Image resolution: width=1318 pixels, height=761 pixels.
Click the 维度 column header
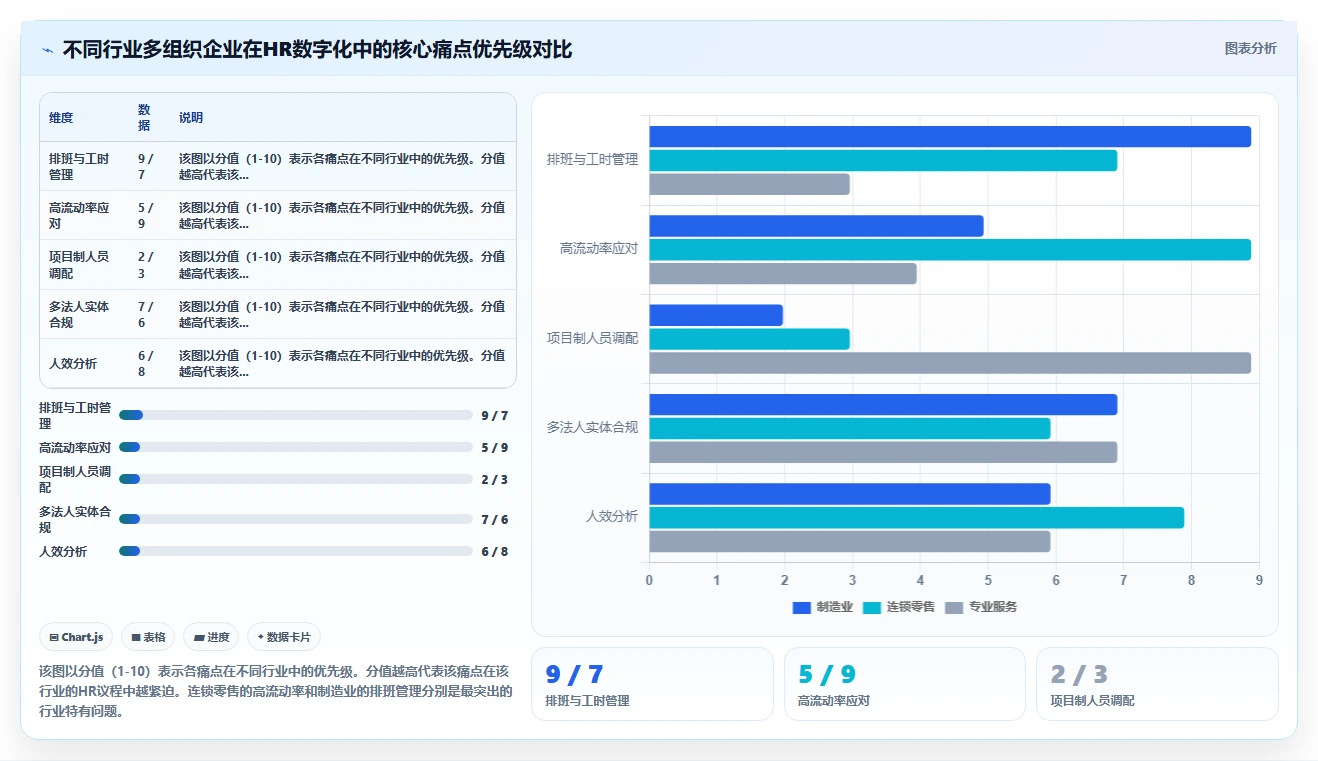tap(61, 118)
